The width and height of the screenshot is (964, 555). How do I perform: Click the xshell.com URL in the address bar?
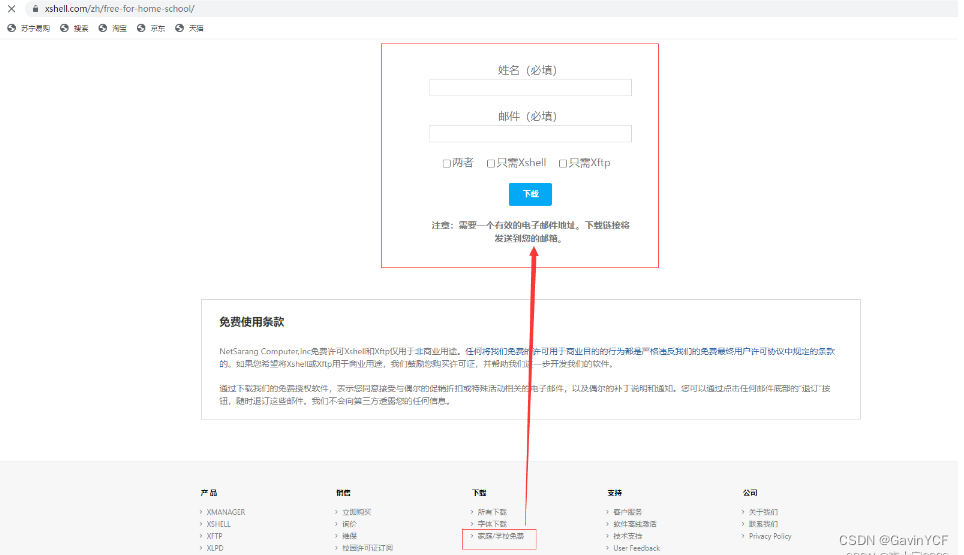point(119,9)
